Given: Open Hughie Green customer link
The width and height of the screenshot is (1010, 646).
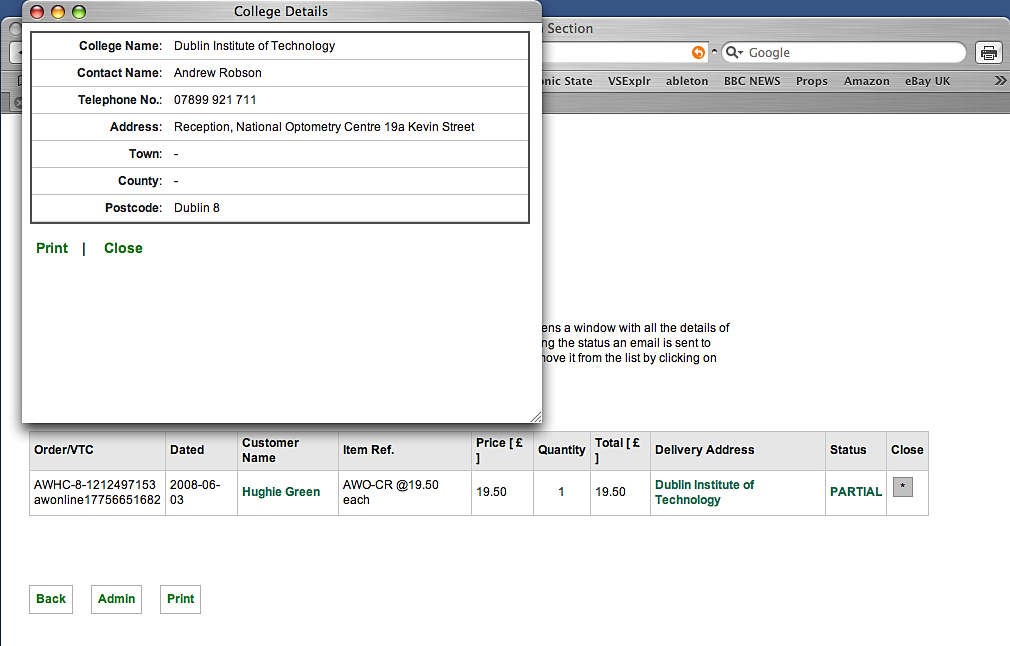Looking at the screenshot, I should coord(281,492).
